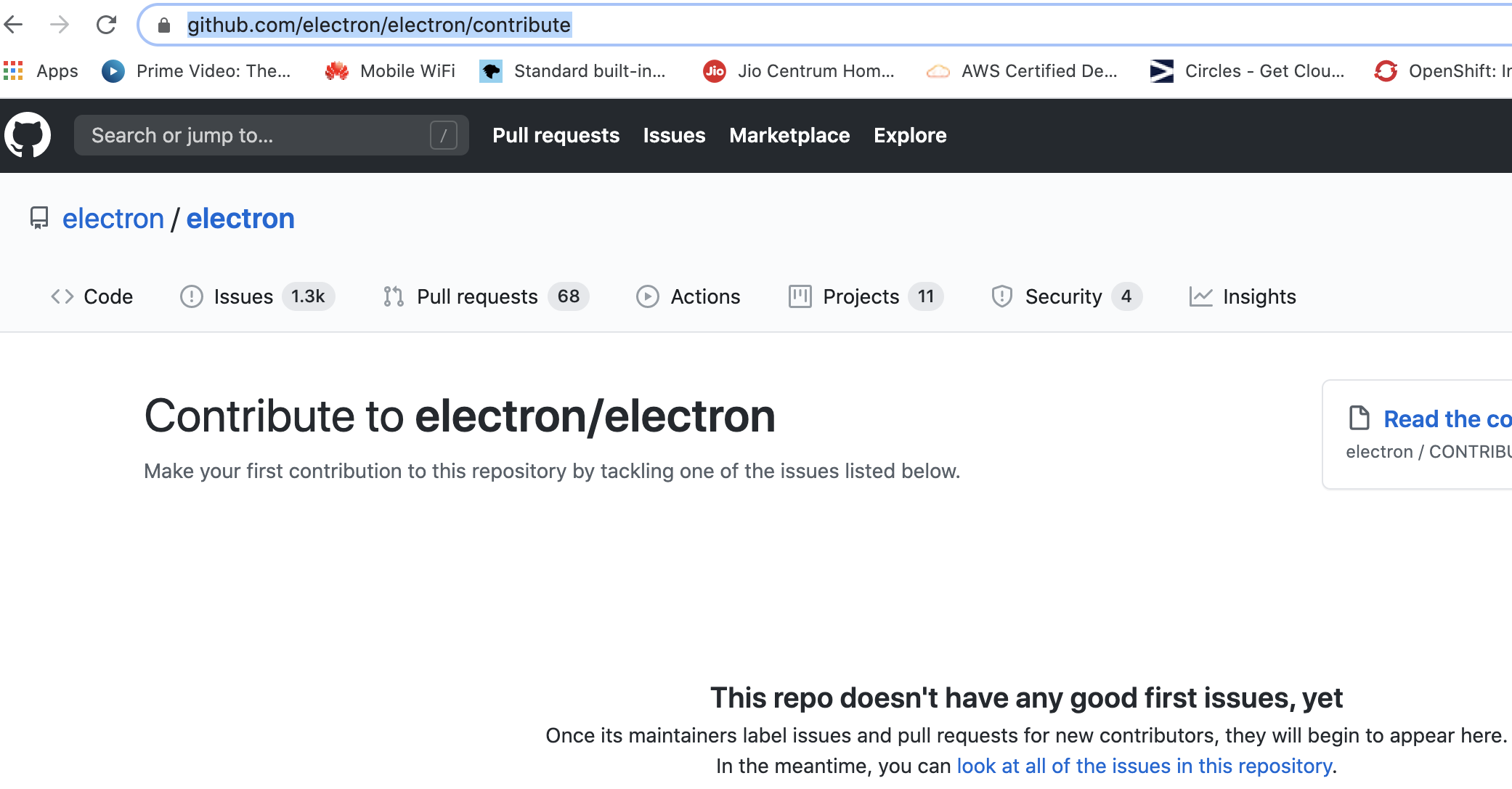This screenshot has height=789, width=1512.
Task: Click 'This repo doesn't have any good first issues' heading
Action: tap(1026, 697)
